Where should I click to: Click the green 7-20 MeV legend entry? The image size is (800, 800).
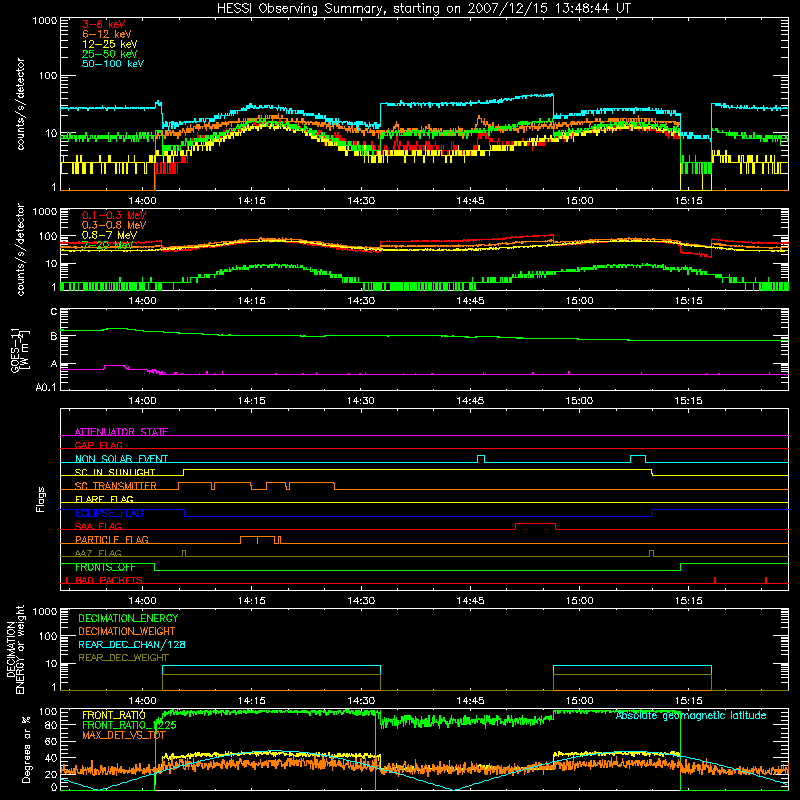point(107,245)
